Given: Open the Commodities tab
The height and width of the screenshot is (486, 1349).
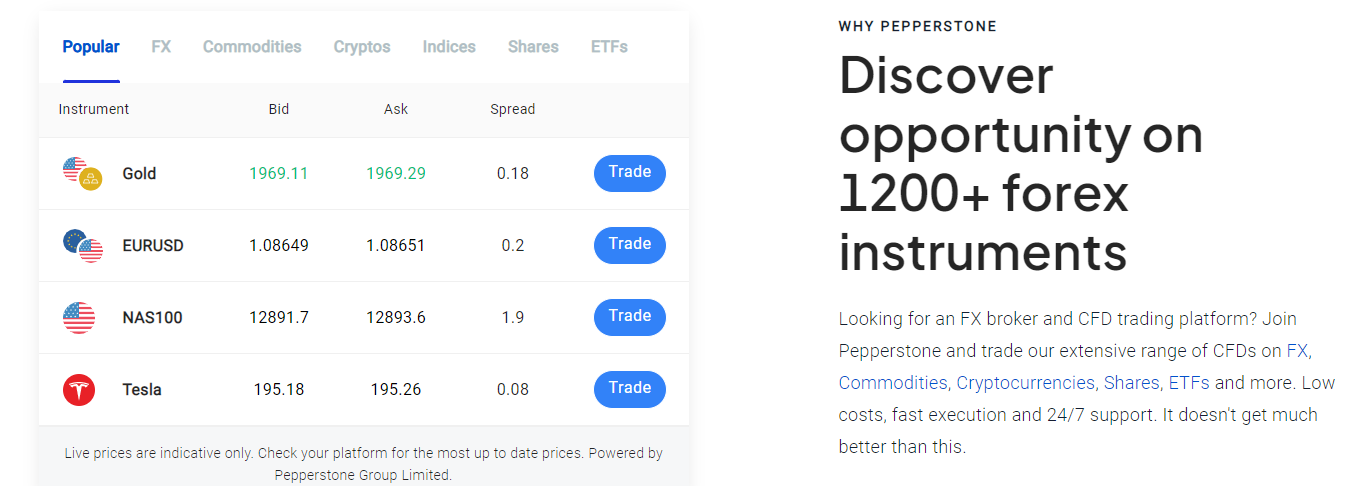Looking at the screenshot, I should [252, 47].
